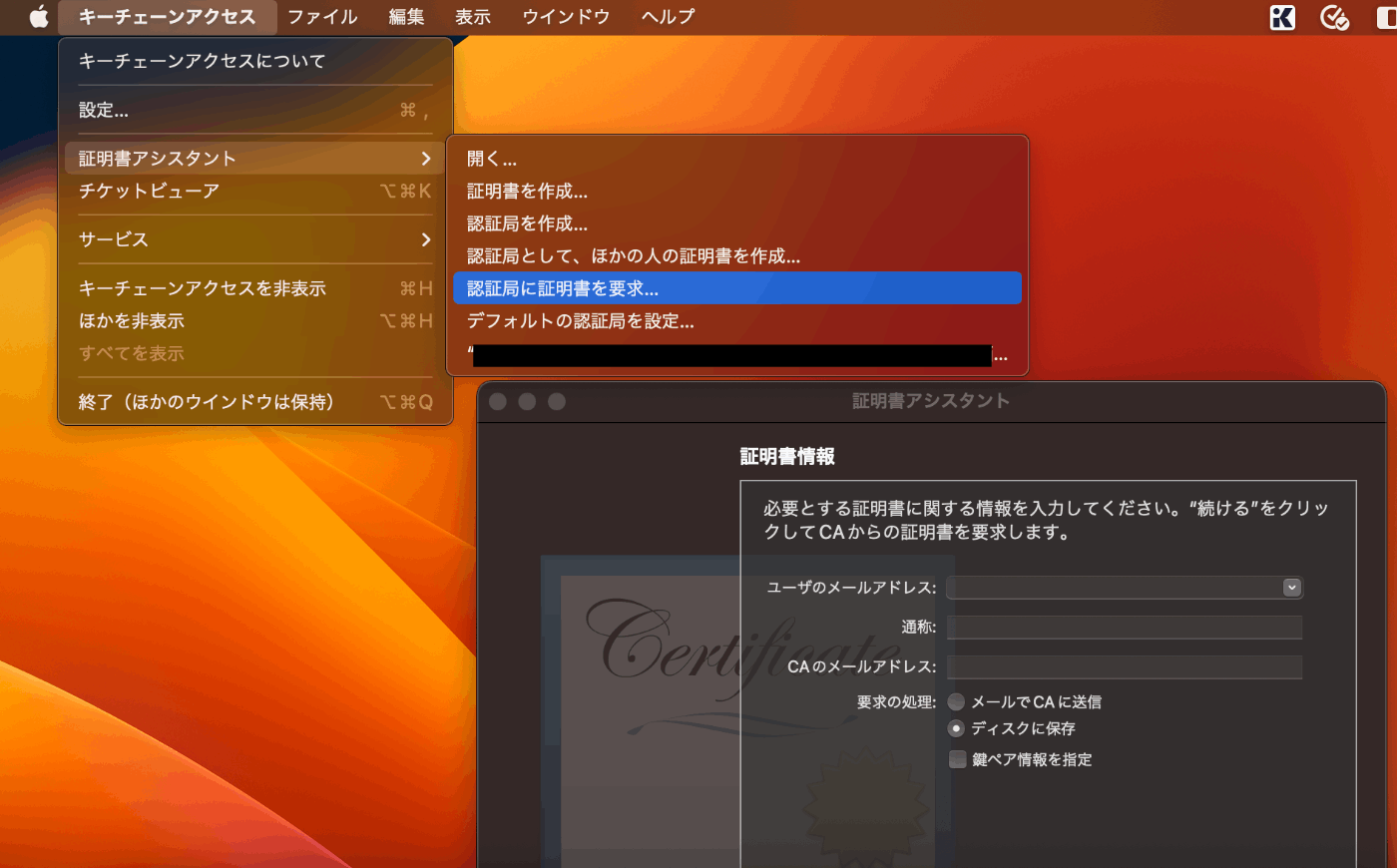Image resolution: width=1397 pixels, height=868 pixels.
Task: Open the 表示 menu
Action: [473, 17]
